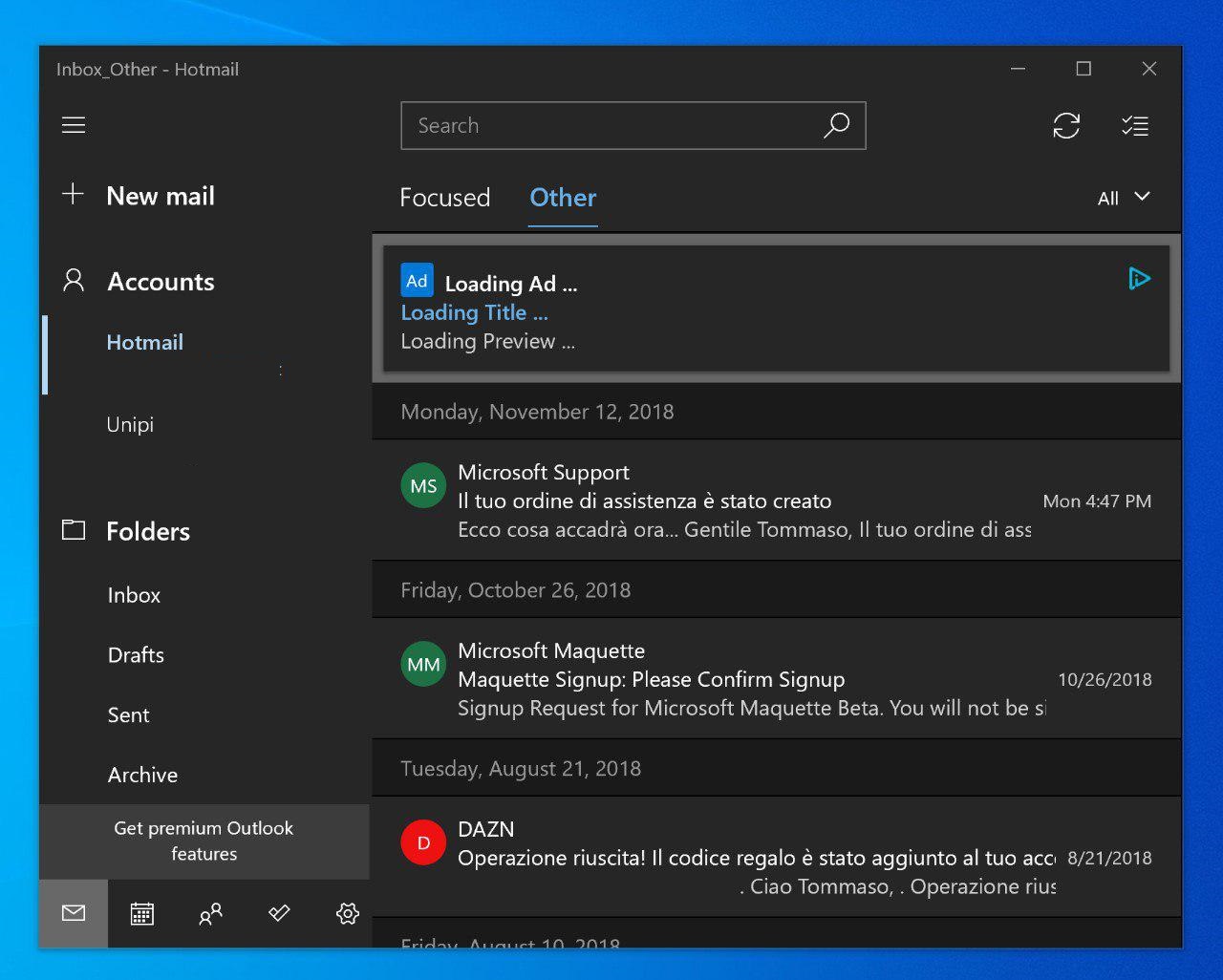The height and width of the screenshot is (980, 1223).
Task: Click the Folders icon
Action: tap(74, 530)
